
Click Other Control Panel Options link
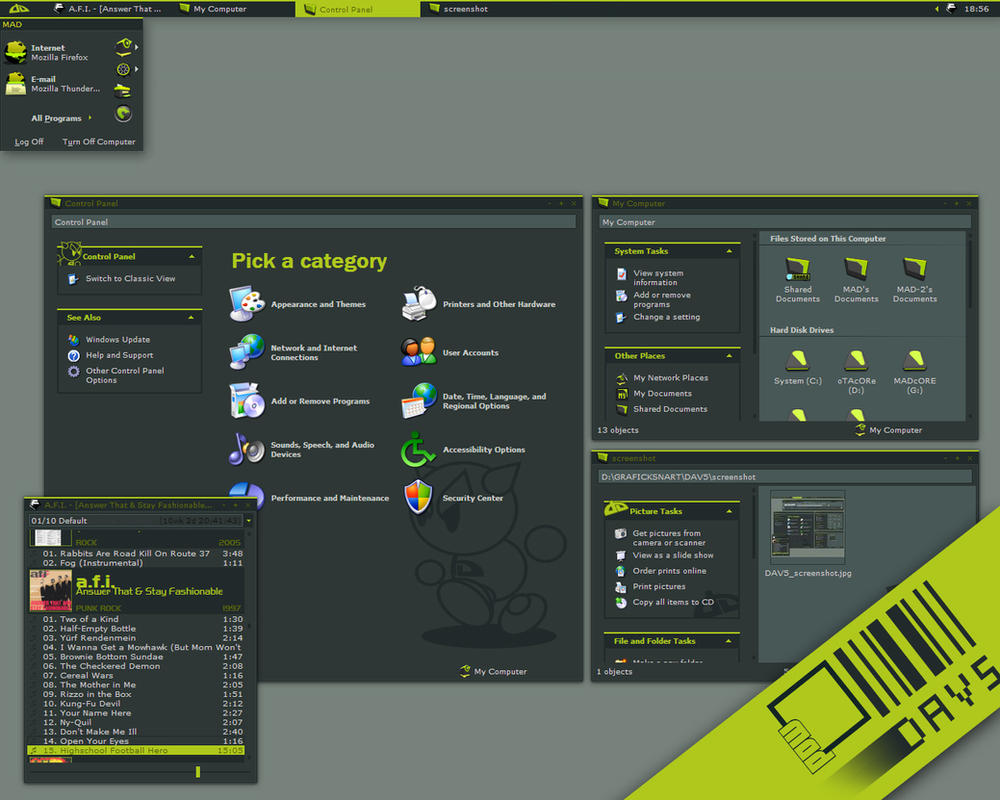[125, 375]
